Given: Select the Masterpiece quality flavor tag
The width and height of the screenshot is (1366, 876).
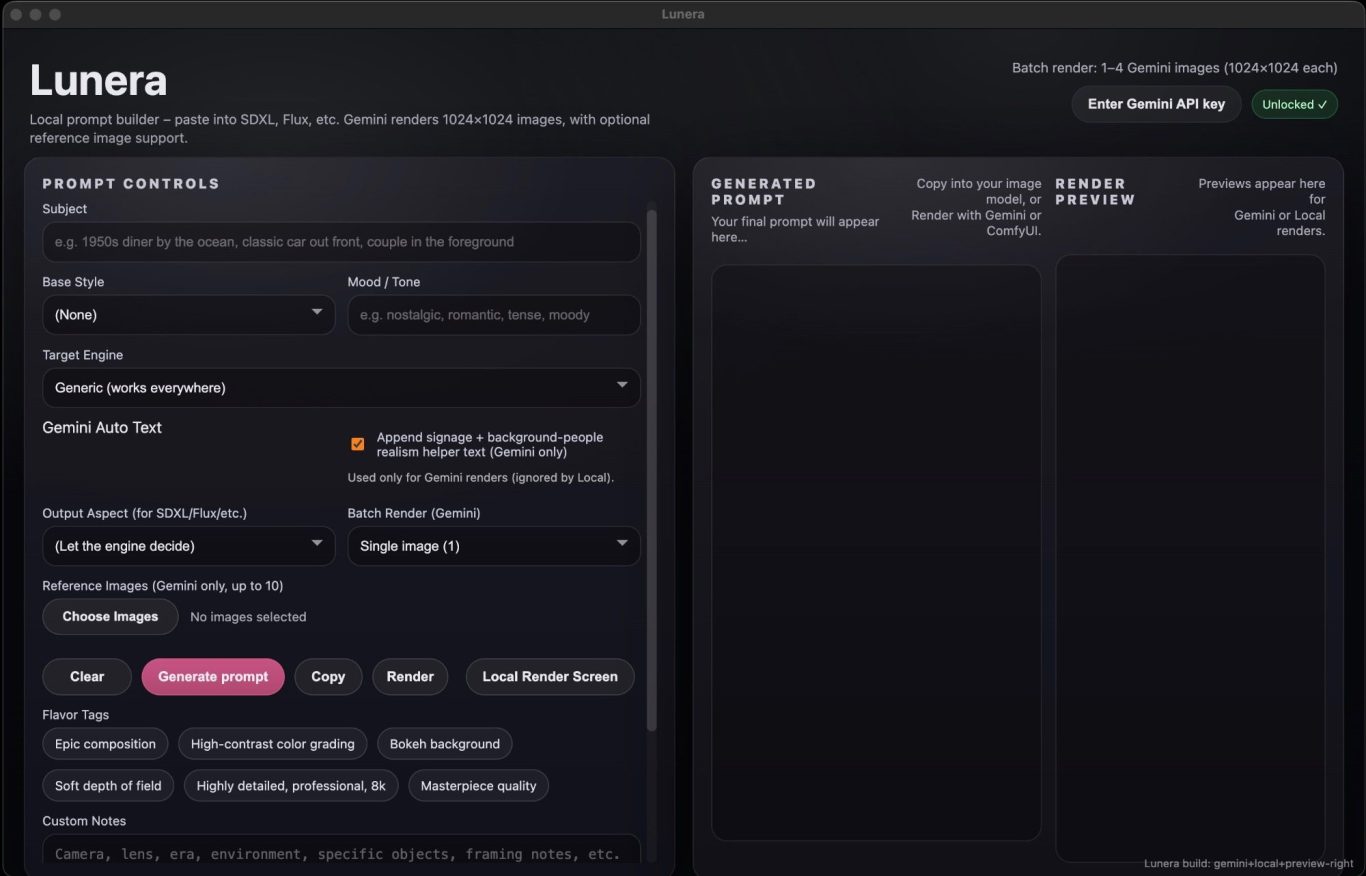Looking at the screenshot, I should (x=478, y=786).
